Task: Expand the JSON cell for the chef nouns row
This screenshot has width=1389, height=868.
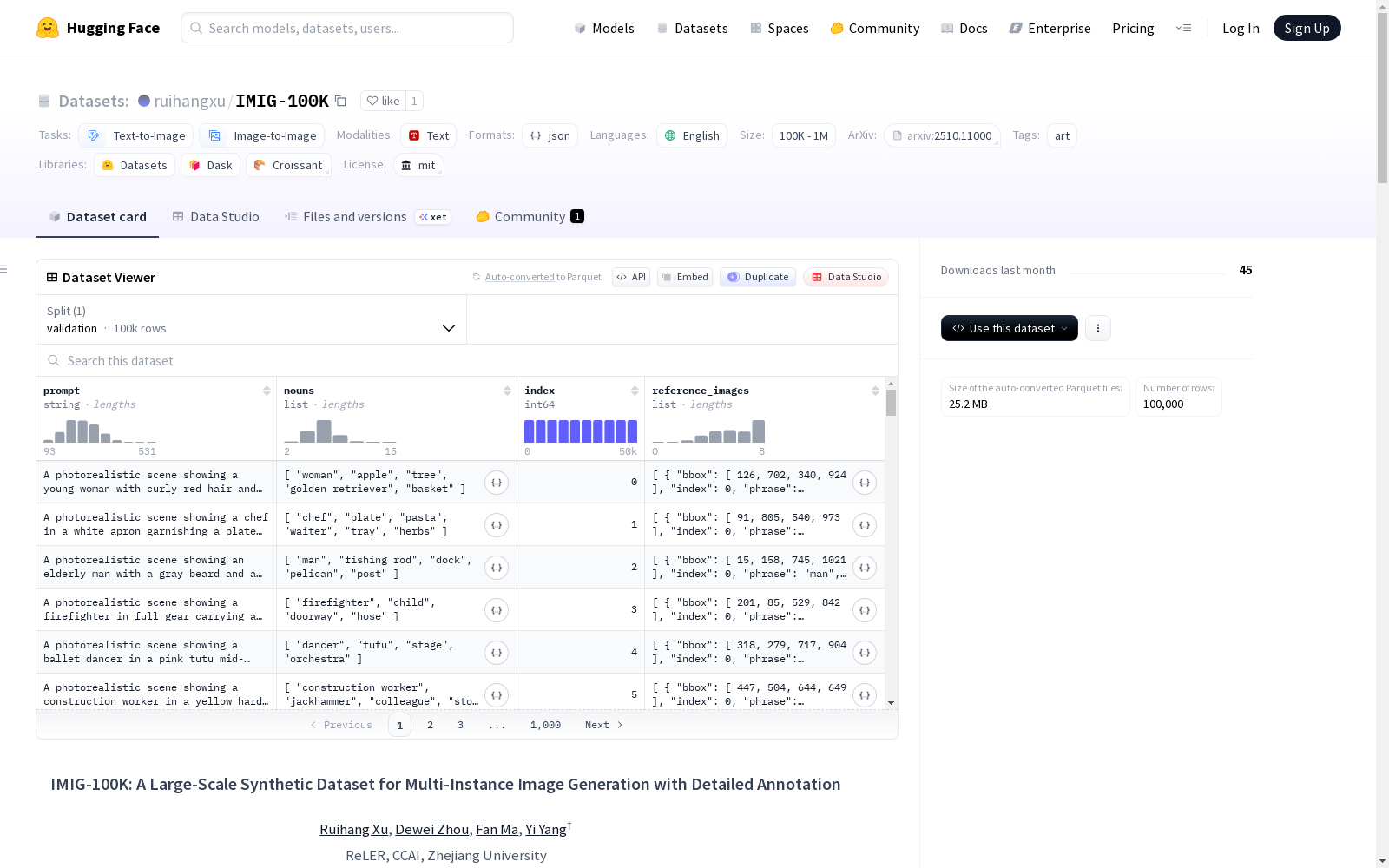Action: pos(497,525)
